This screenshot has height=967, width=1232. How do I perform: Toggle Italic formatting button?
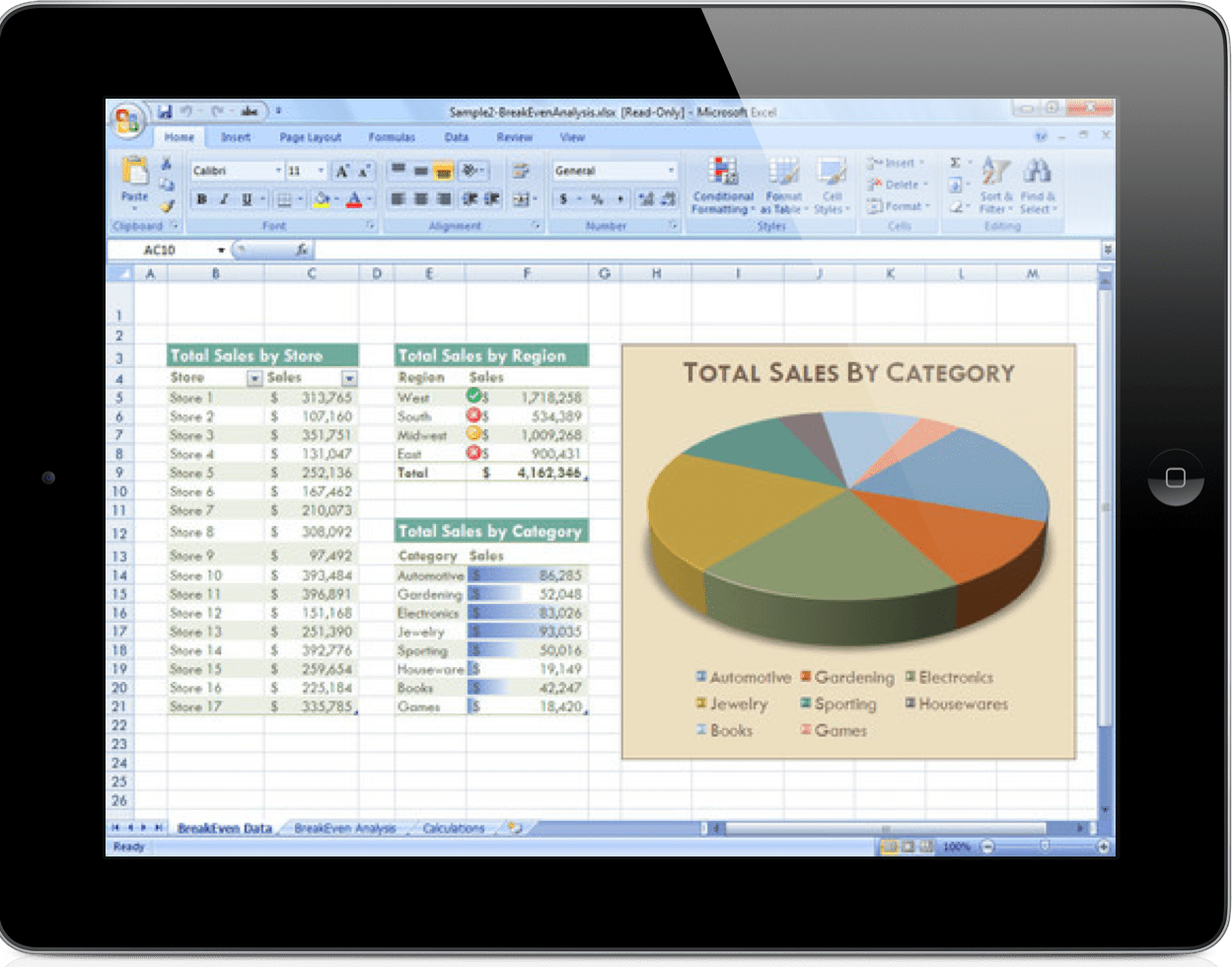tap(224, 199)
